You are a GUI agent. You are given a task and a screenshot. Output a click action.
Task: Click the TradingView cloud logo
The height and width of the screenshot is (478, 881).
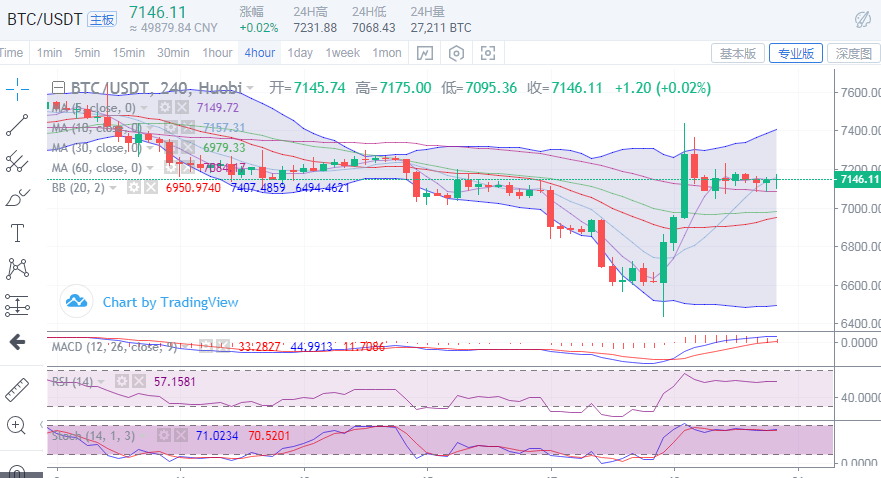[76, 302]
